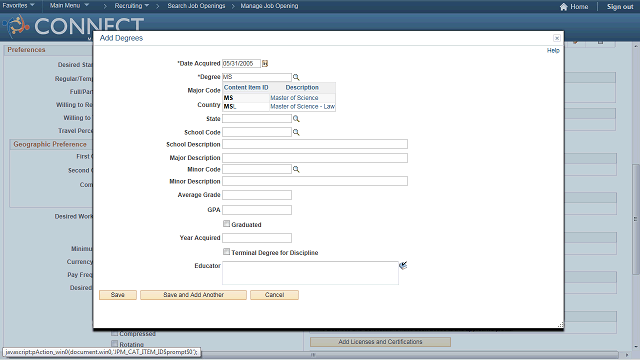Open the Recruiting menu dropdown
Viewport: 640px width, 360px height.
point(131,6)
